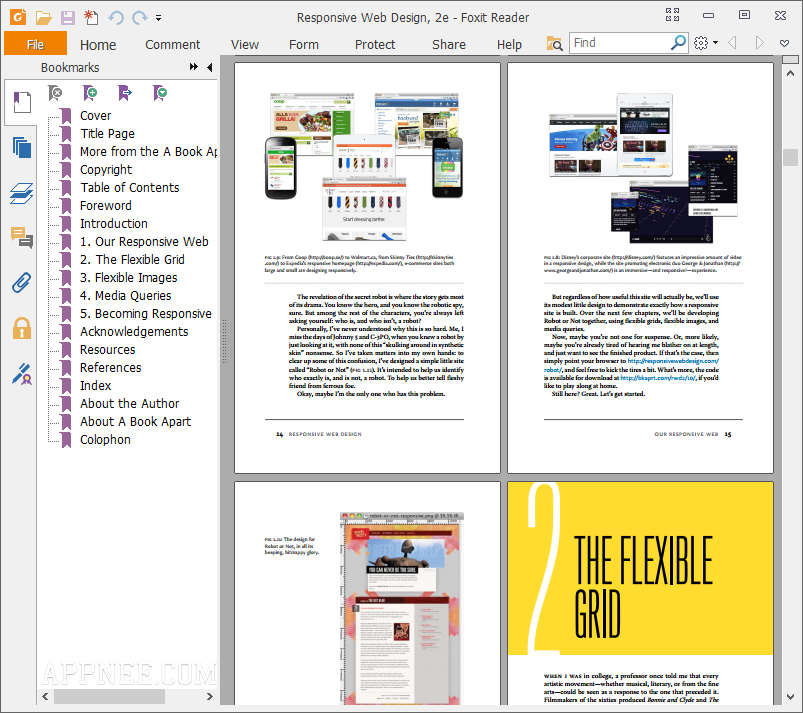Viewport: 803px width, 713px height.
Task: Open the Comments panel icon
Action: tap(22, 238)
